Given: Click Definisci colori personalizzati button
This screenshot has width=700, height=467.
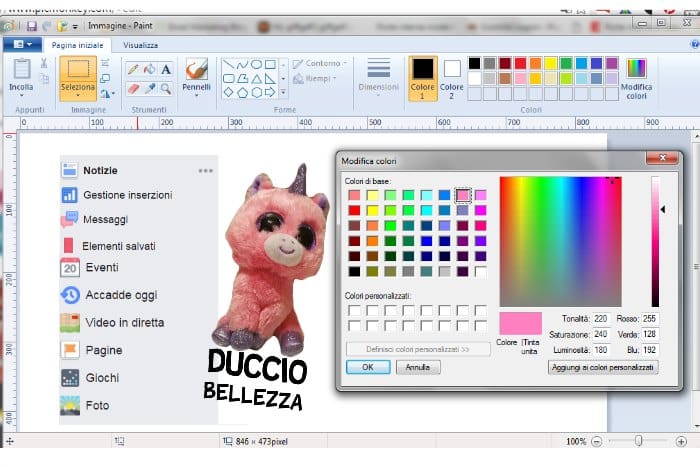Looking at the screenshot, I should coord(418,349).
